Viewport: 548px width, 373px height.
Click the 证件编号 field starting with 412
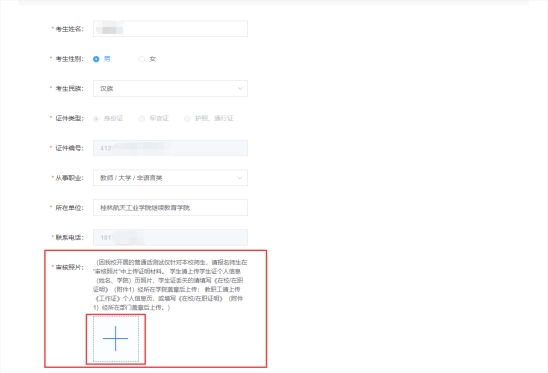click(x=171, y=148)
